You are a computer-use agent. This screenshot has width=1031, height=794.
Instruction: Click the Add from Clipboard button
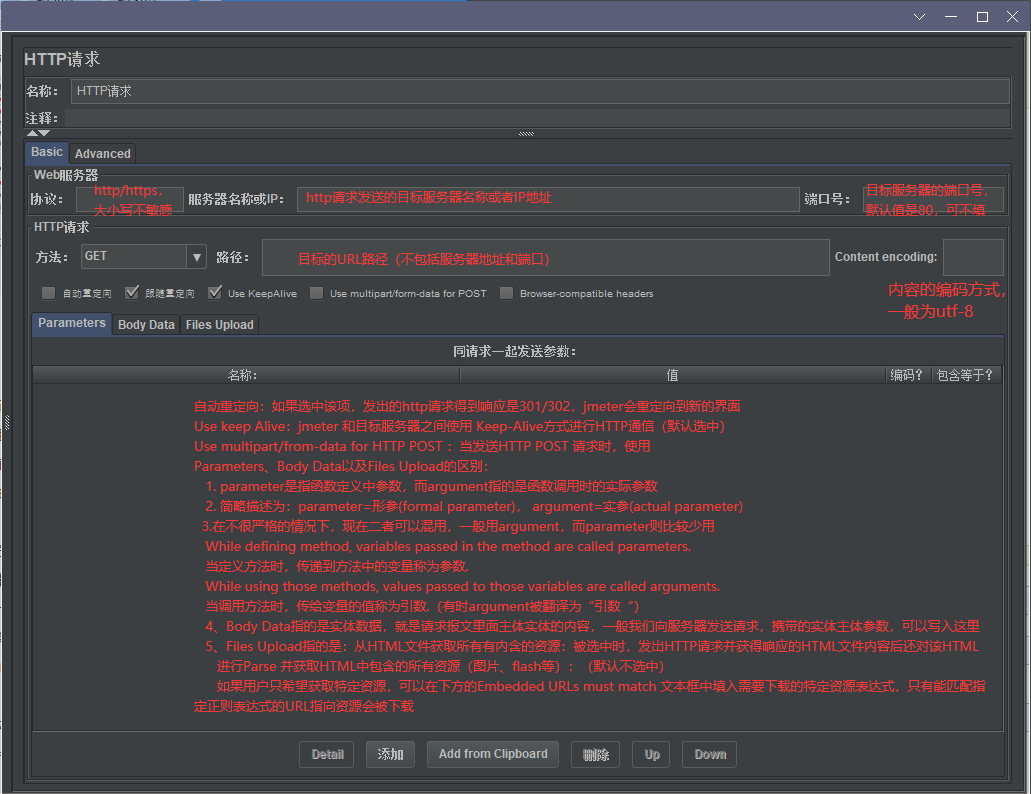pos(493,754)
